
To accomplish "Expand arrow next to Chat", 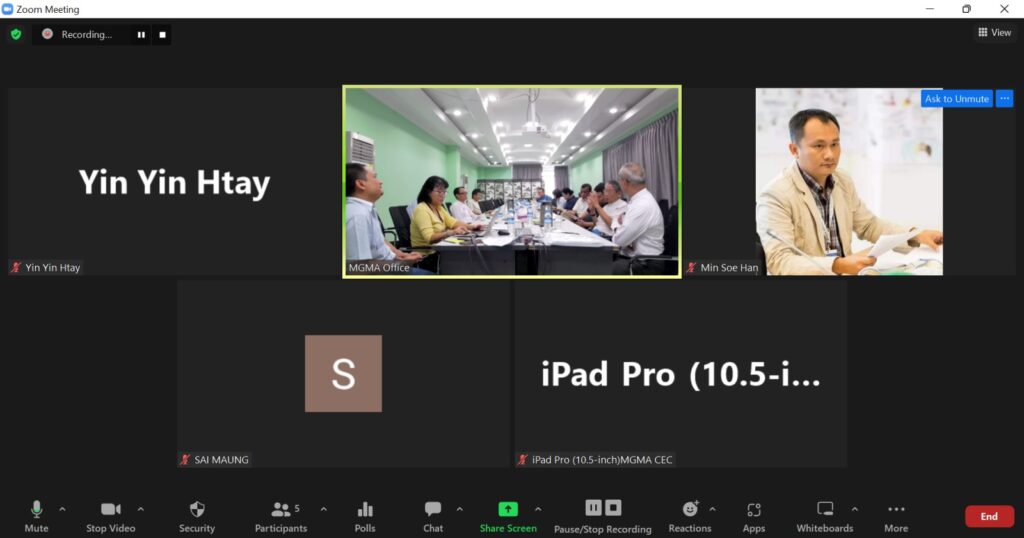I will [459, 509].
